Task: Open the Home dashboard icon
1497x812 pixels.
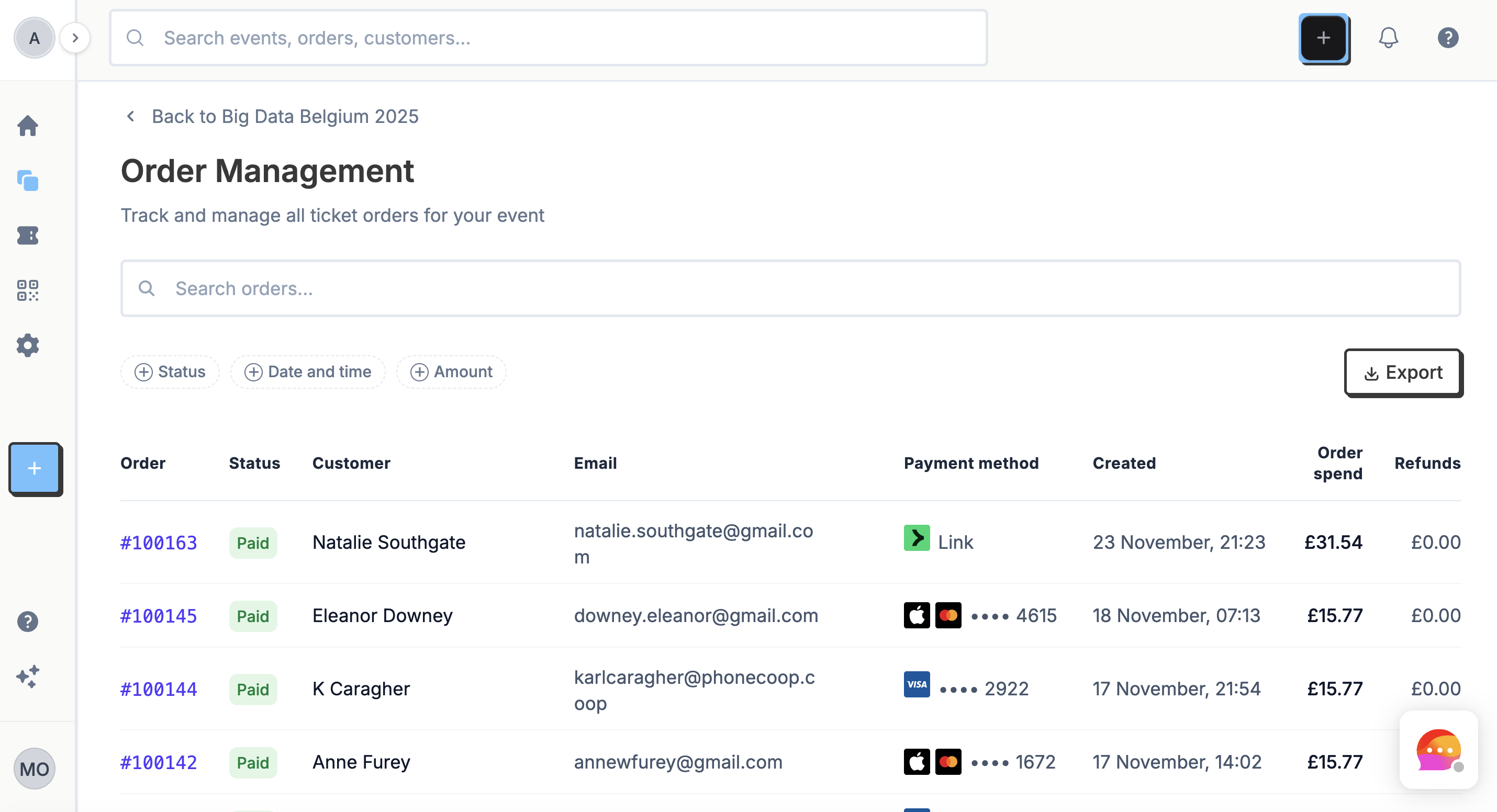Action: pyautogui.click(x=27, y=126)
